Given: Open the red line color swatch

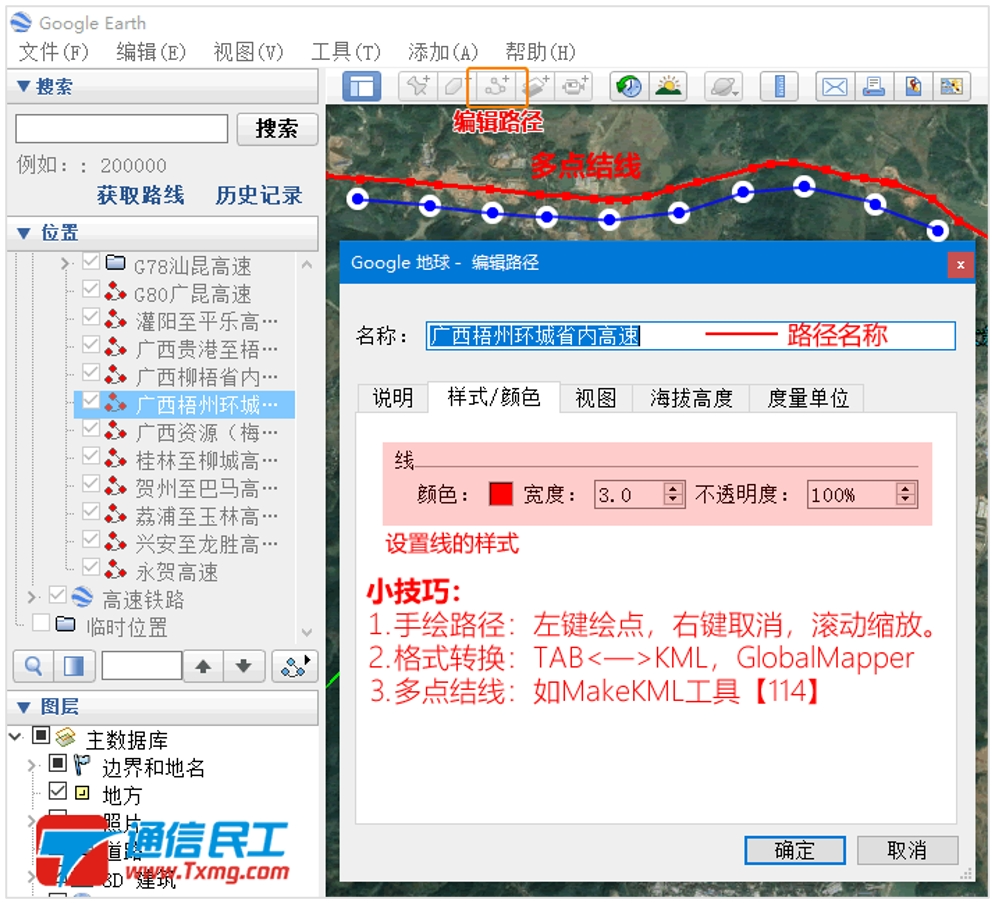Looking at the screenshot, I should 501,494.
